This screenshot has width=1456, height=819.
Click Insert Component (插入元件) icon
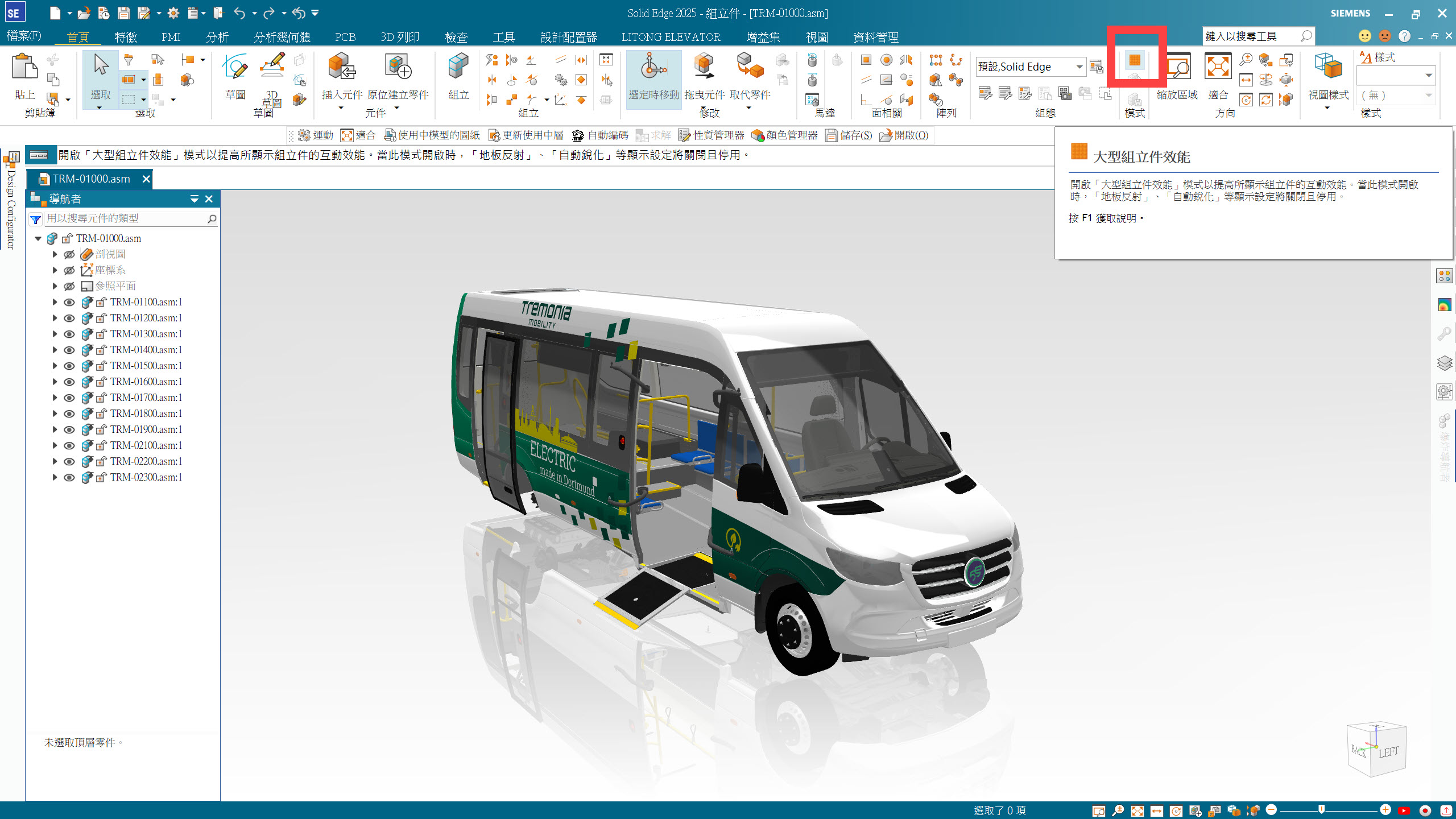[x=342, y=66]
